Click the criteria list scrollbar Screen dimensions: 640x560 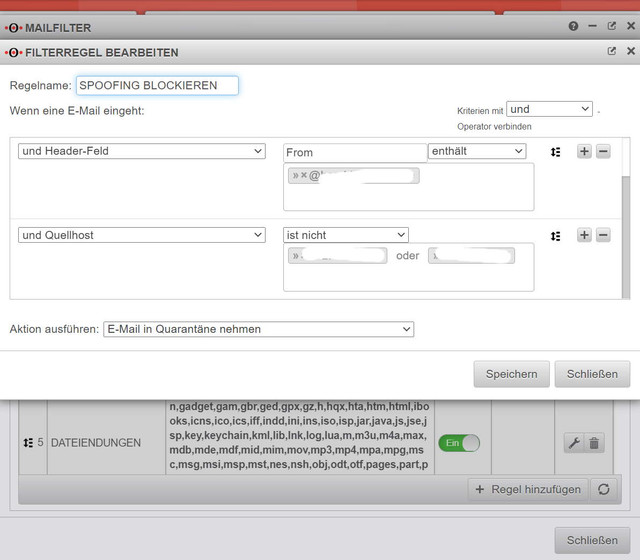(626, 237)
